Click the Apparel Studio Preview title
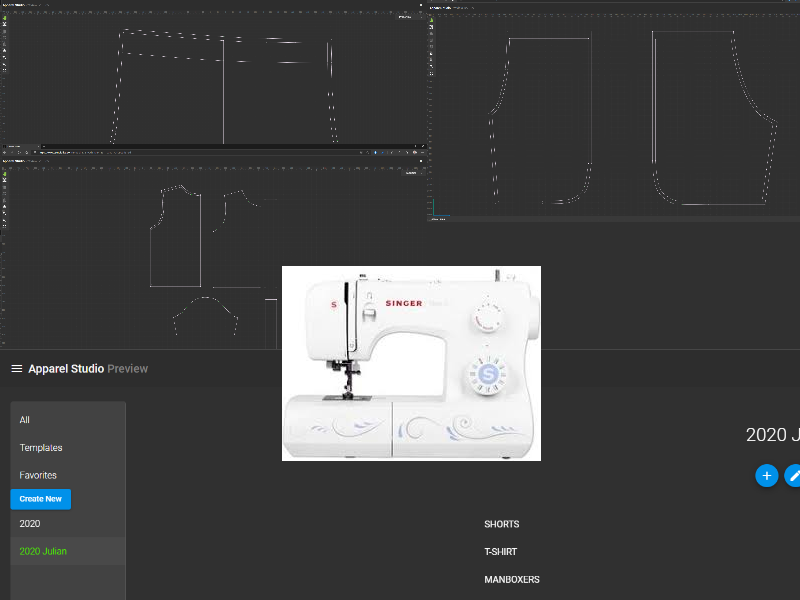Image resolution: width=800 pixels, height=600 pixels. coord(88,368)
